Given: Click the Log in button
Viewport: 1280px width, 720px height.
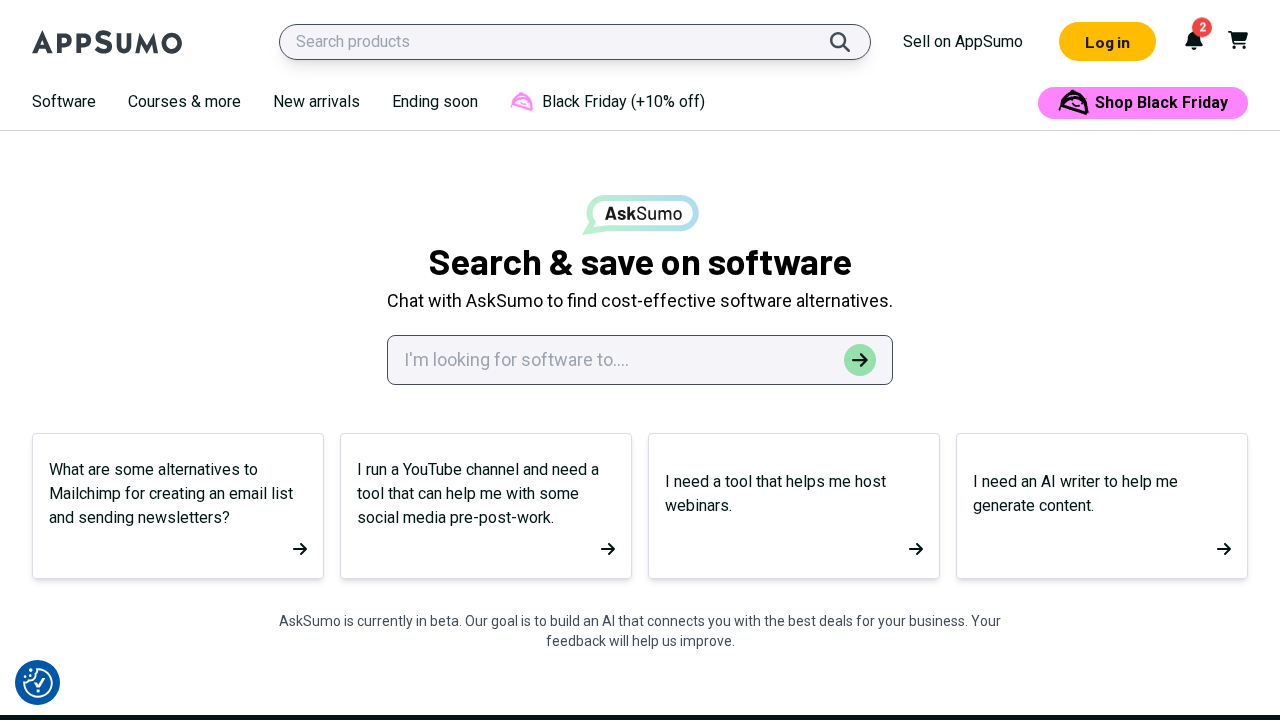Looking at the screenshot, I should 1107,42.
